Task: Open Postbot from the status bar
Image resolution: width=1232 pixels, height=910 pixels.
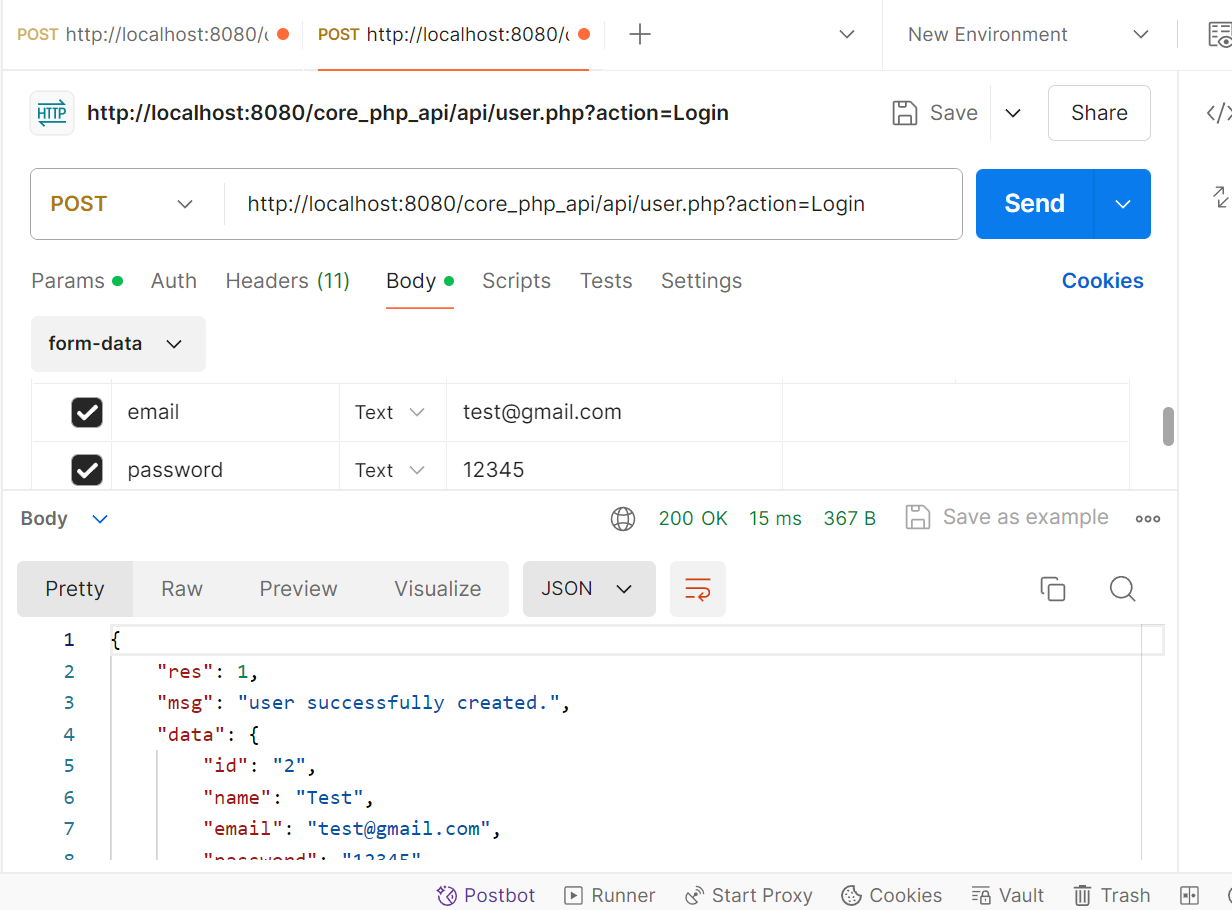Action: click(x=486, y=895)
